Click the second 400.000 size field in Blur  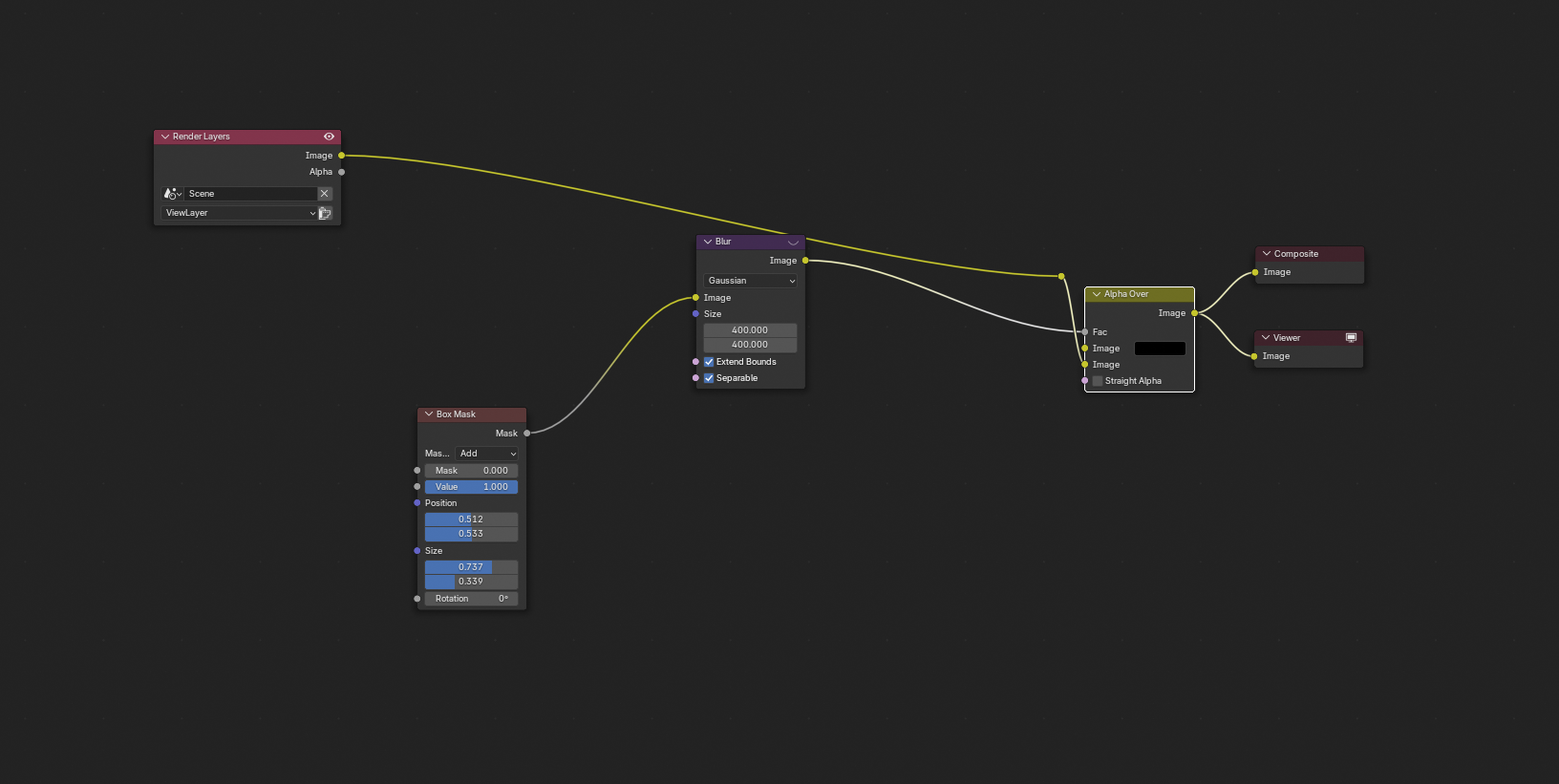(x=751, y=345)
